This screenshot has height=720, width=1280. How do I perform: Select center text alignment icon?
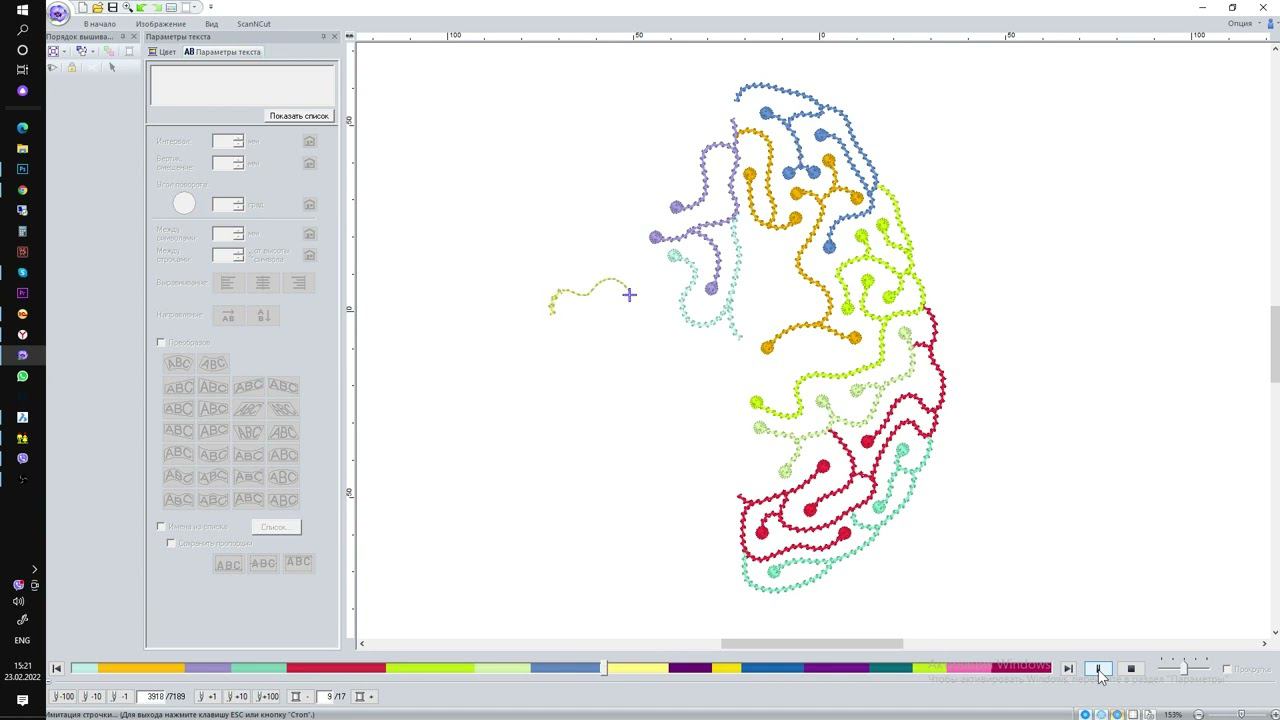pos(263,283)
